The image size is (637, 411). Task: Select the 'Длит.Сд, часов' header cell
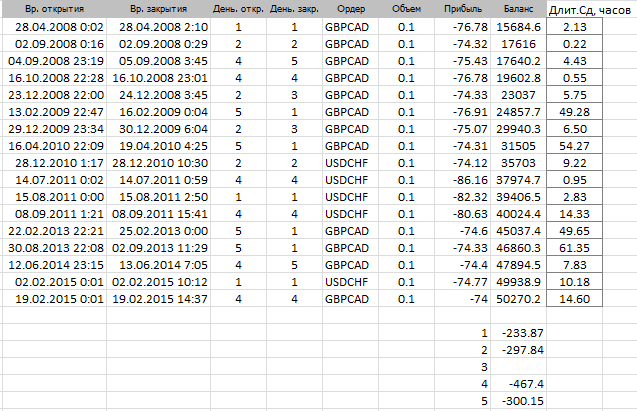589,10
